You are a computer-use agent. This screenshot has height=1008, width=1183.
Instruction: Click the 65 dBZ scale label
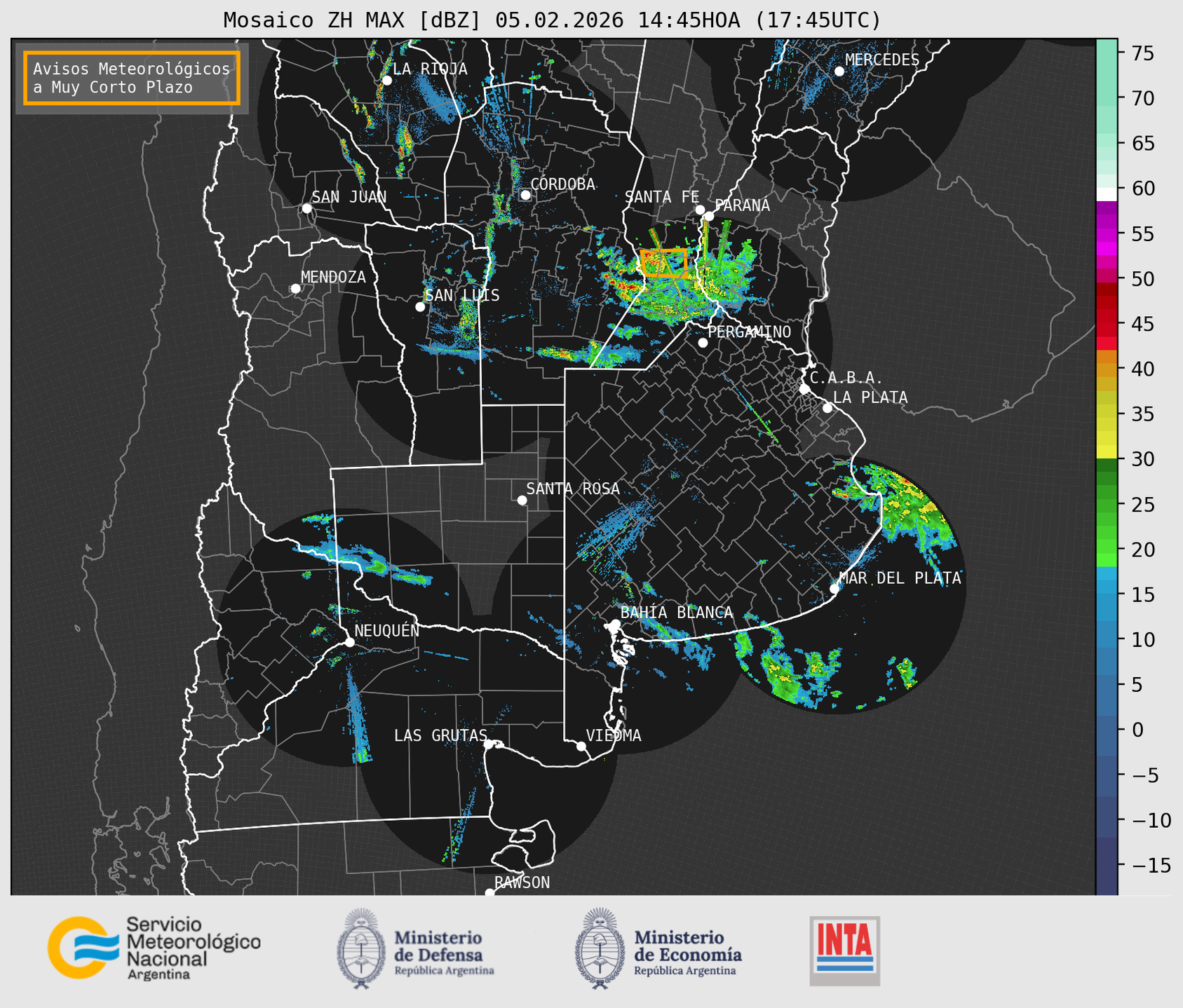coord(1142,144)
